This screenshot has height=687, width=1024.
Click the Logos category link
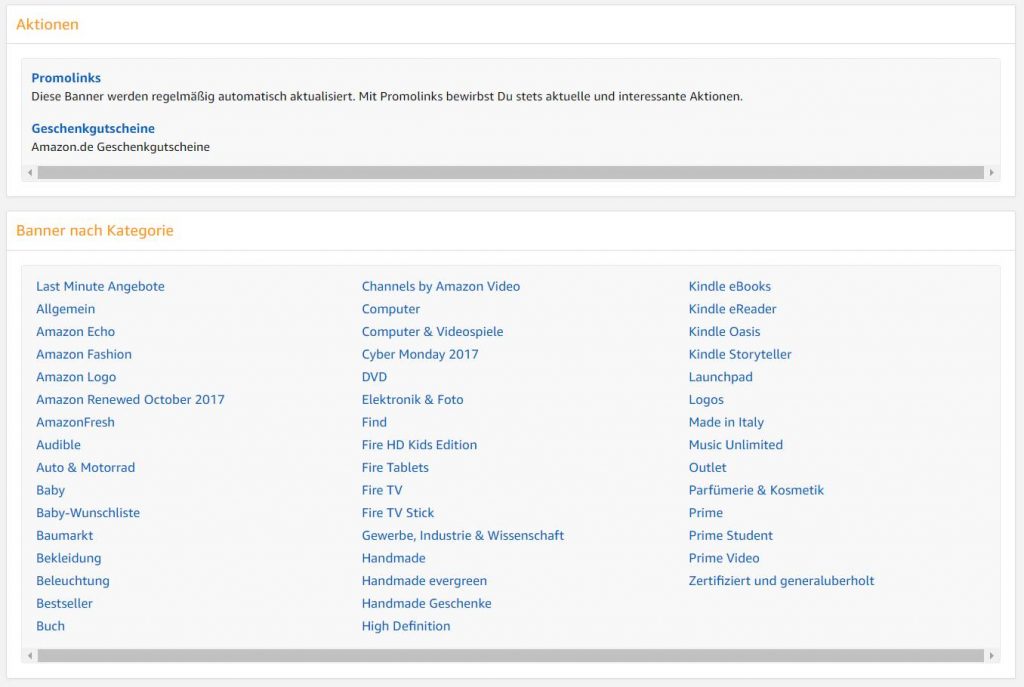click(706, 400)
